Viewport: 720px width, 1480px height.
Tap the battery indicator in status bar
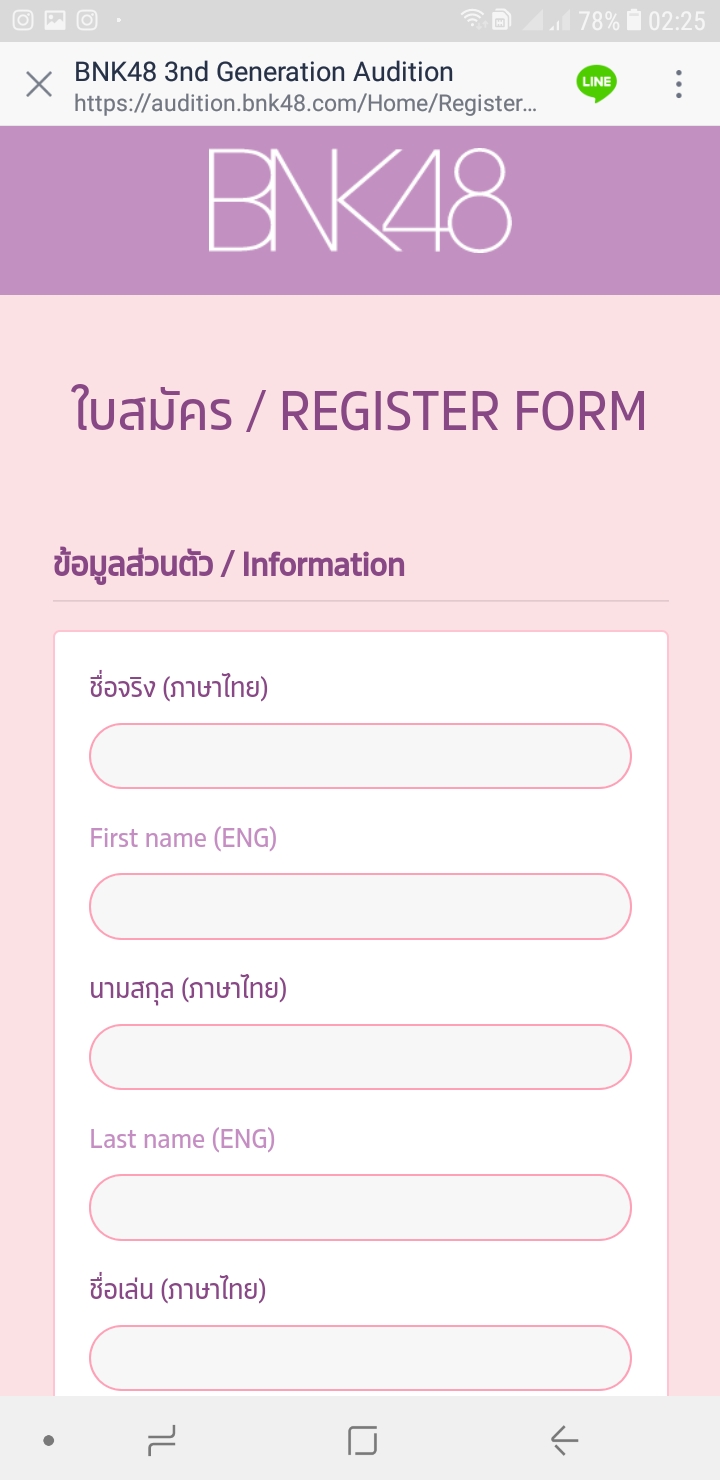point(633,20)
